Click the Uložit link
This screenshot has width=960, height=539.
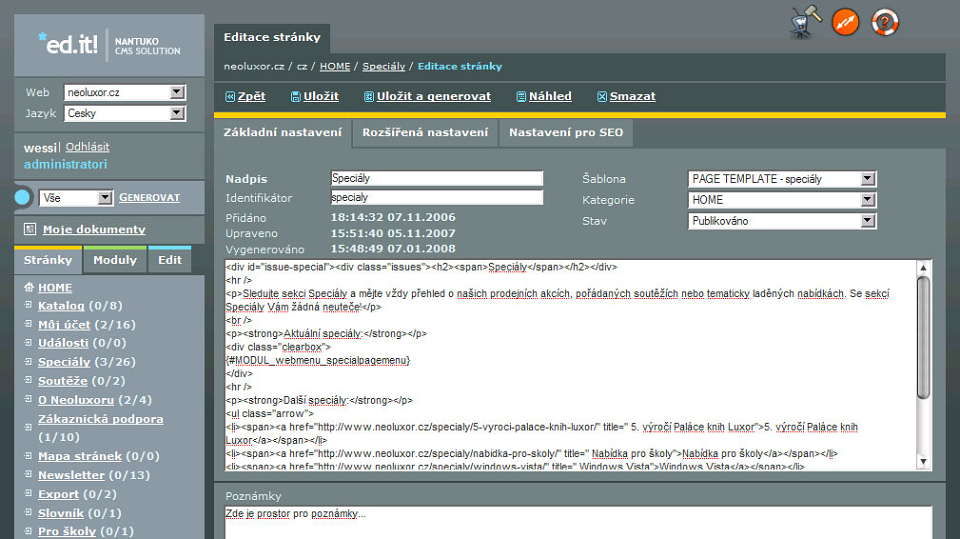[x=321, y=96]
